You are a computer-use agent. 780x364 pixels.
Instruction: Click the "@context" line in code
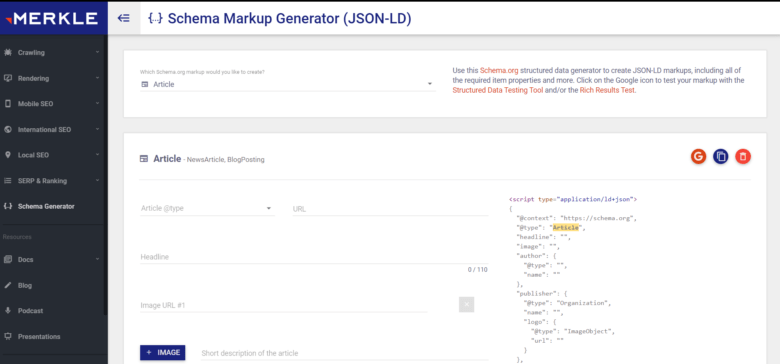click(x=577, y=218)
